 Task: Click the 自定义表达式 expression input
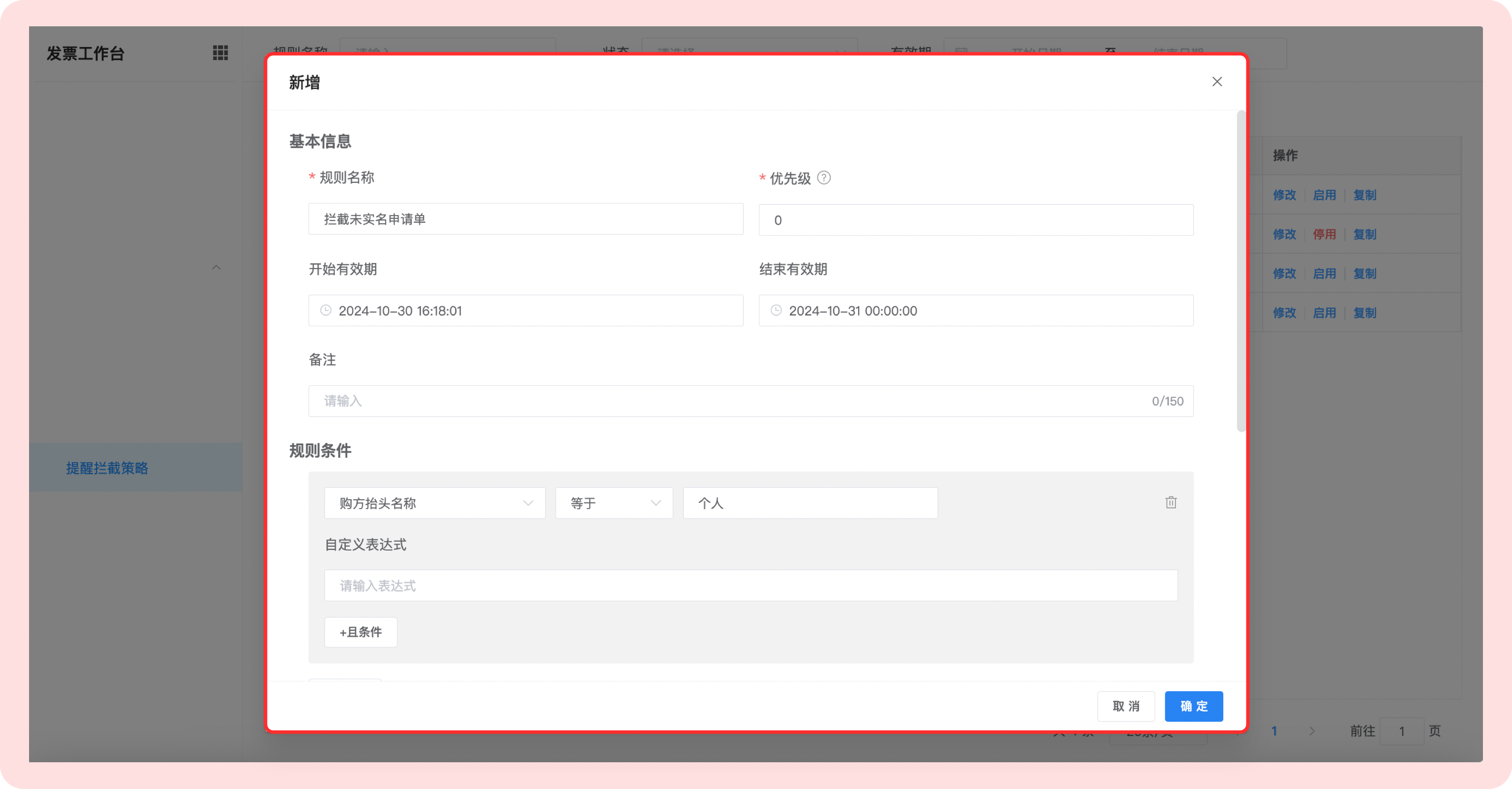751,586
